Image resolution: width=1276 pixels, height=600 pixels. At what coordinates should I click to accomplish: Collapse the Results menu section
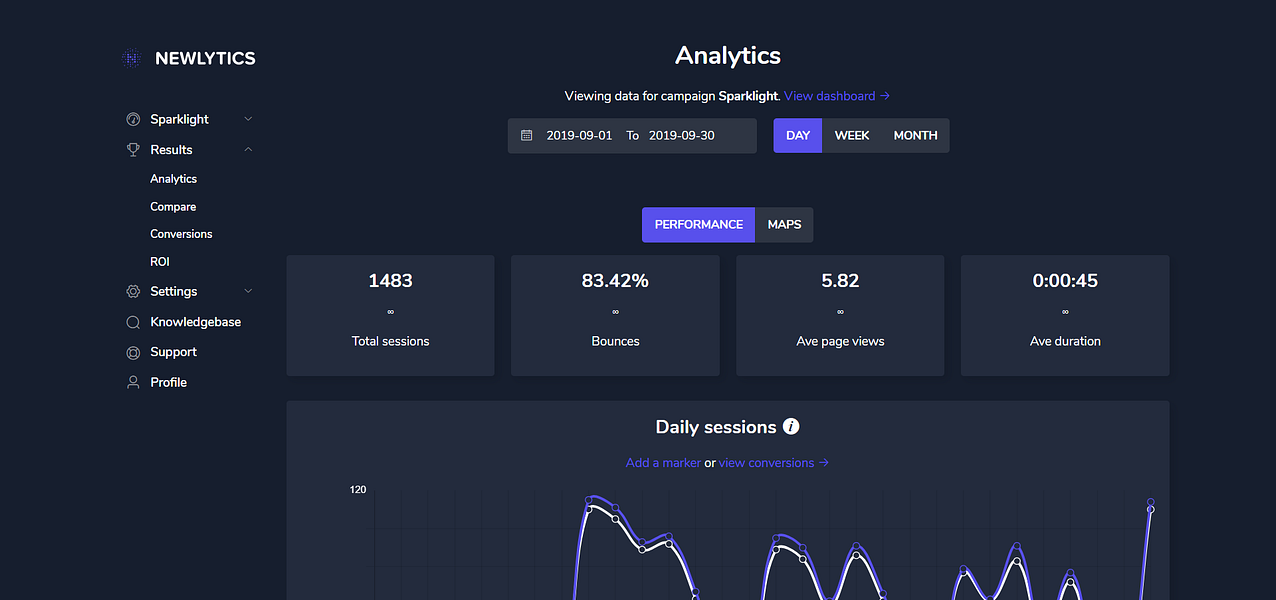pos(249,149)
